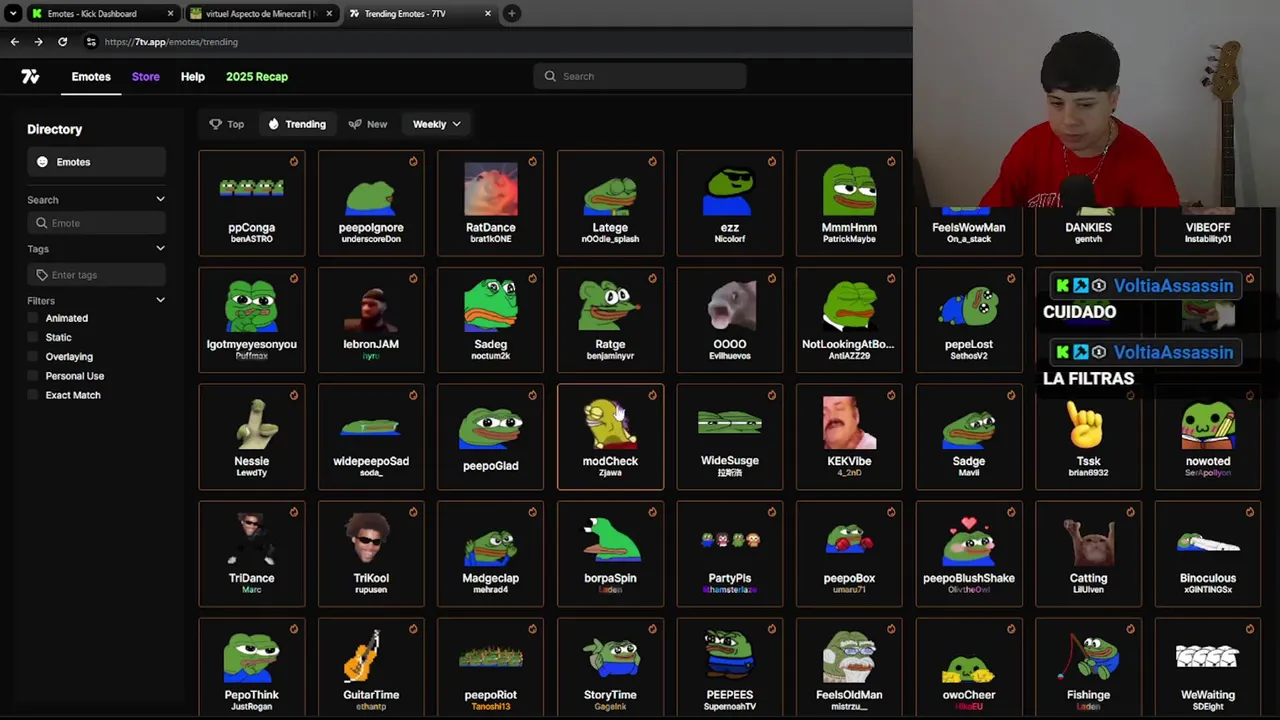The image size is (1280, 720).
Task: Enable the Exact Match filter checkbox
Action: (35, 395)
